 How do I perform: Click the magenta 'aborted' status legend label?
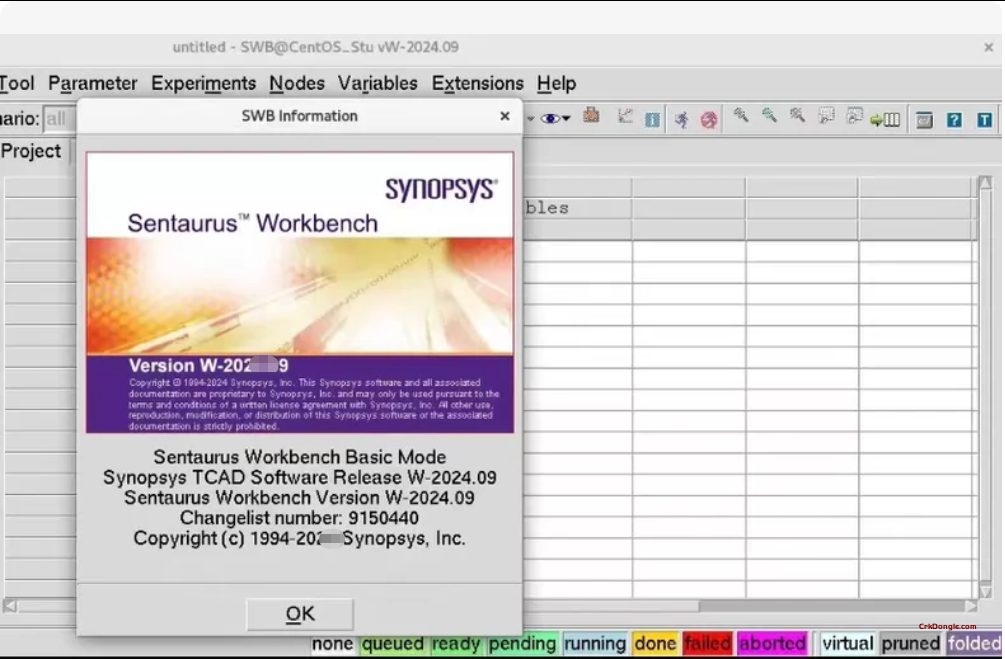click(x=772, y=643)
